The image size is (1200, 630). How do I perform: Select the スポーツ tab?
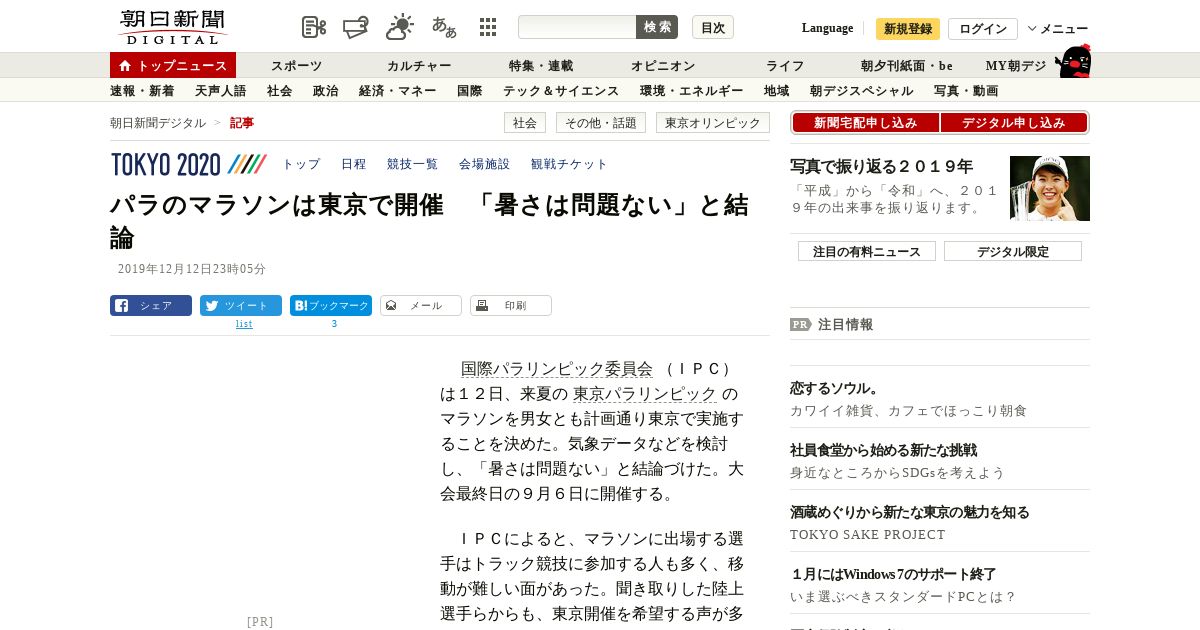click(x=297, y=65)
